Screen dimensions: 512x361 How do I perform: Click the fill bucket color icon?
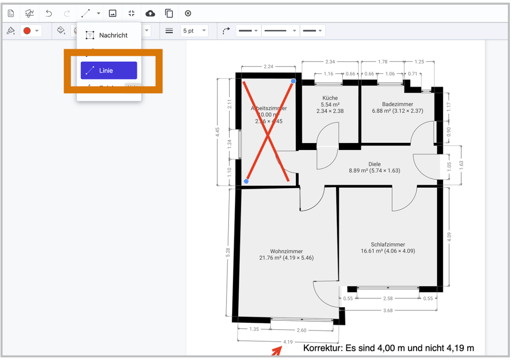click(x=61, y=31)
